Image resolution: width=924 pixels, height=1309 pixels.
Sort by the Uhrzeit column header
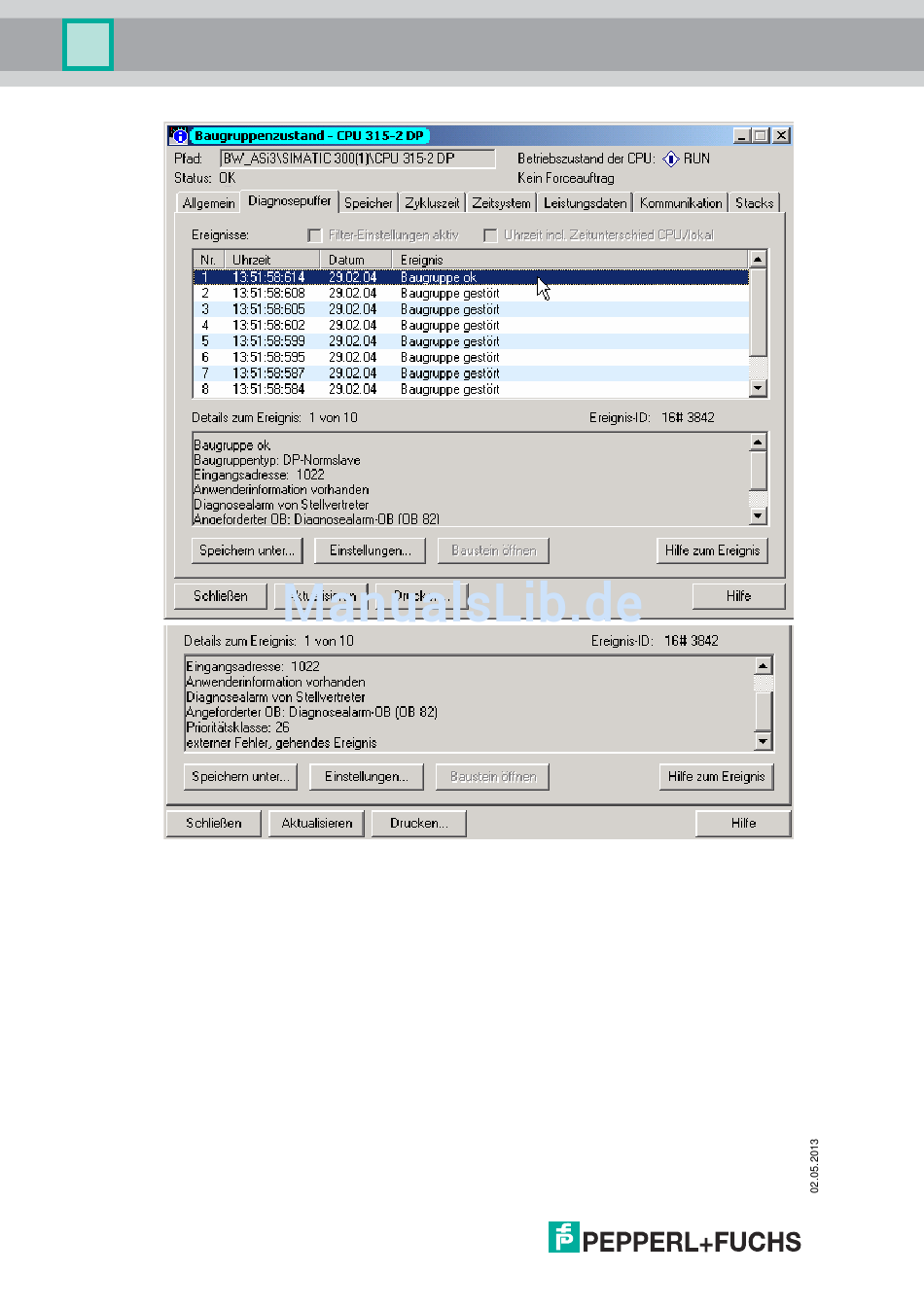(271, 260)
